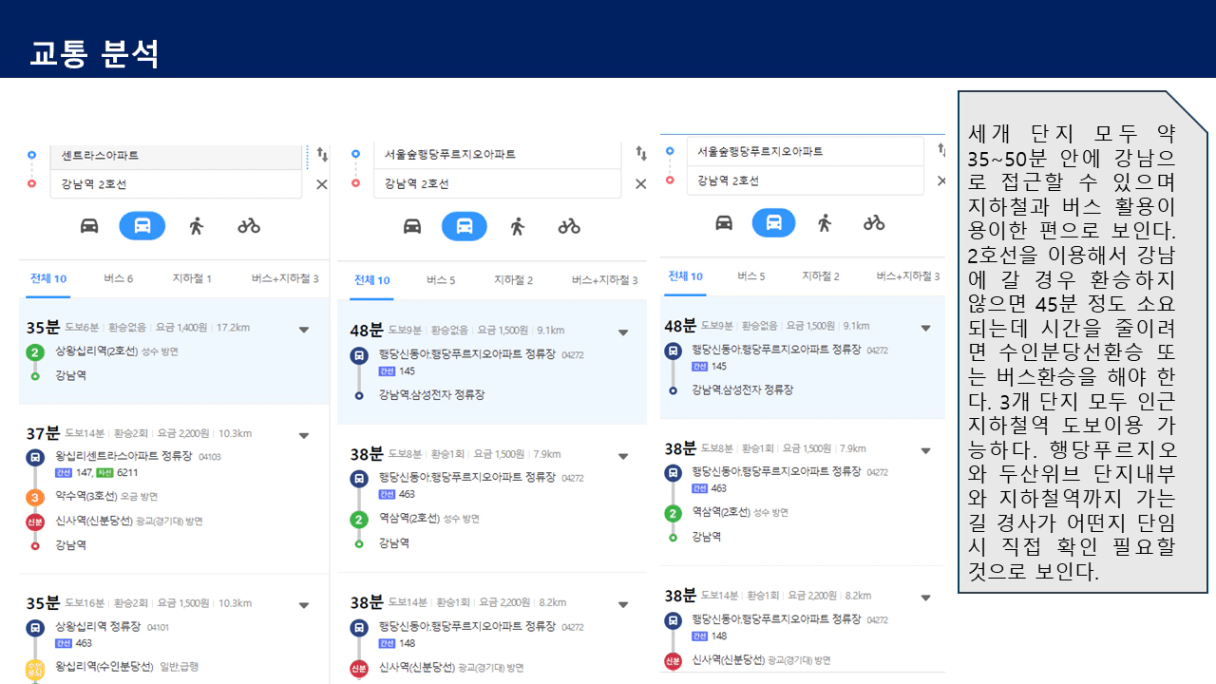The image size is (1216, 684).
Task: Expand the 35분 17.2km route details
Action: click(x=304, y=329)
